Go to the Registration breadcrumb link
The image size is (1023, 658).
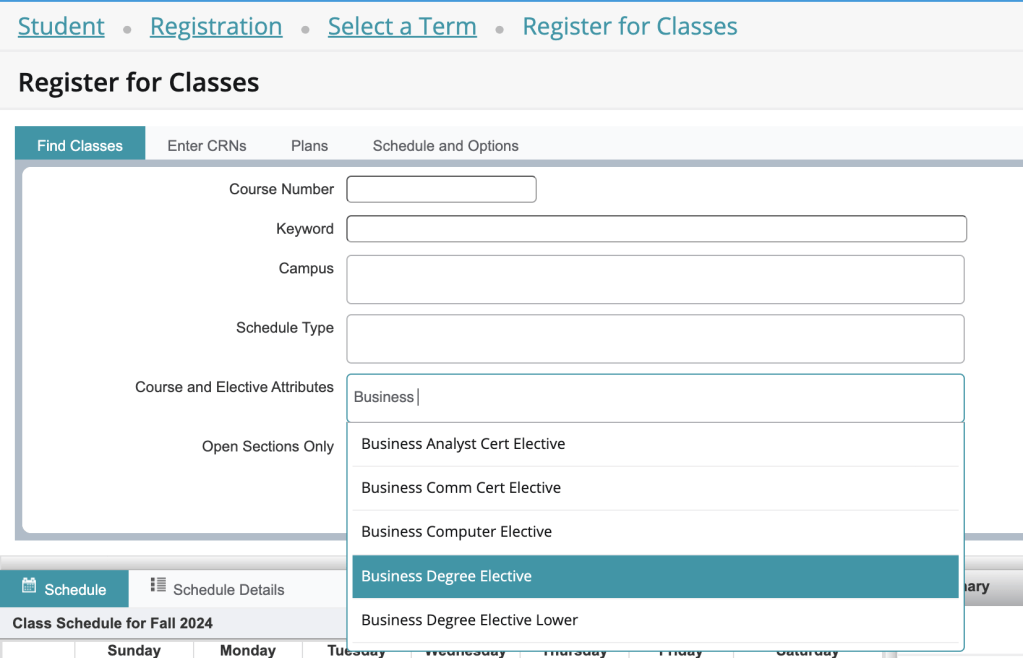216,26
